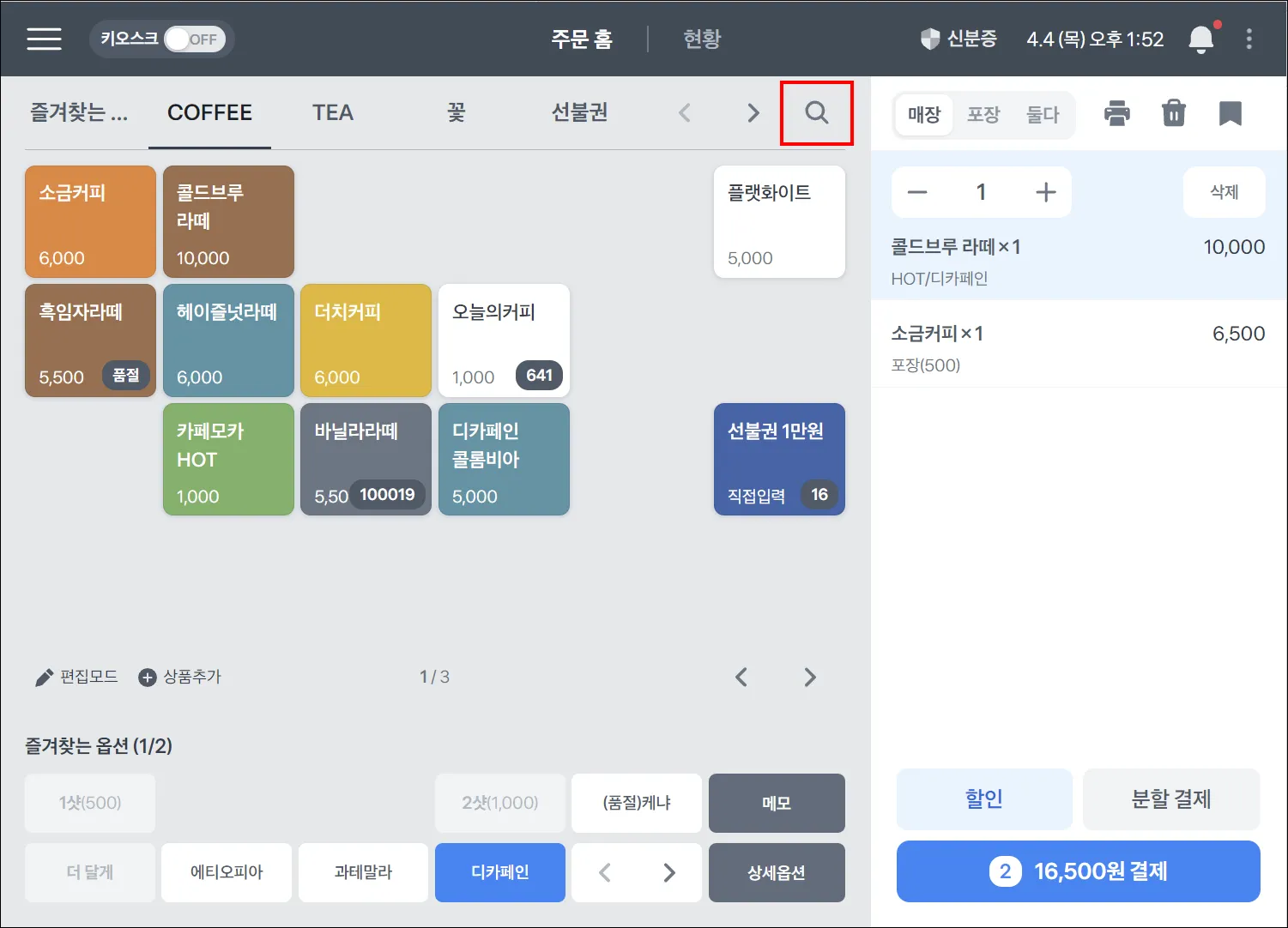Click the magnifier search icon
Viewport: 1288px width, 928px height.
point(817,112)
